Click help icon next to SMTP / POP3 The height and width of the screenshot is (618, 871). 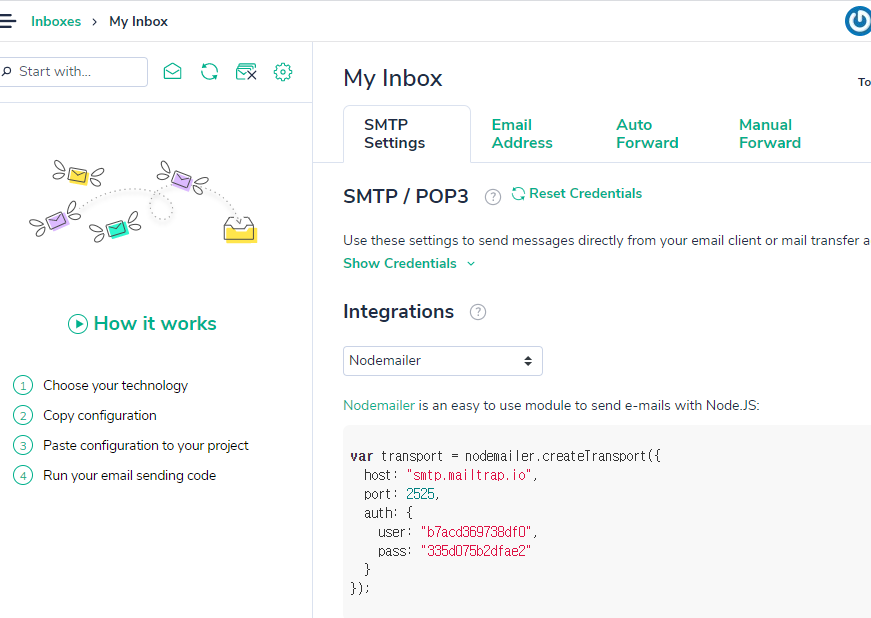(493, 197)
